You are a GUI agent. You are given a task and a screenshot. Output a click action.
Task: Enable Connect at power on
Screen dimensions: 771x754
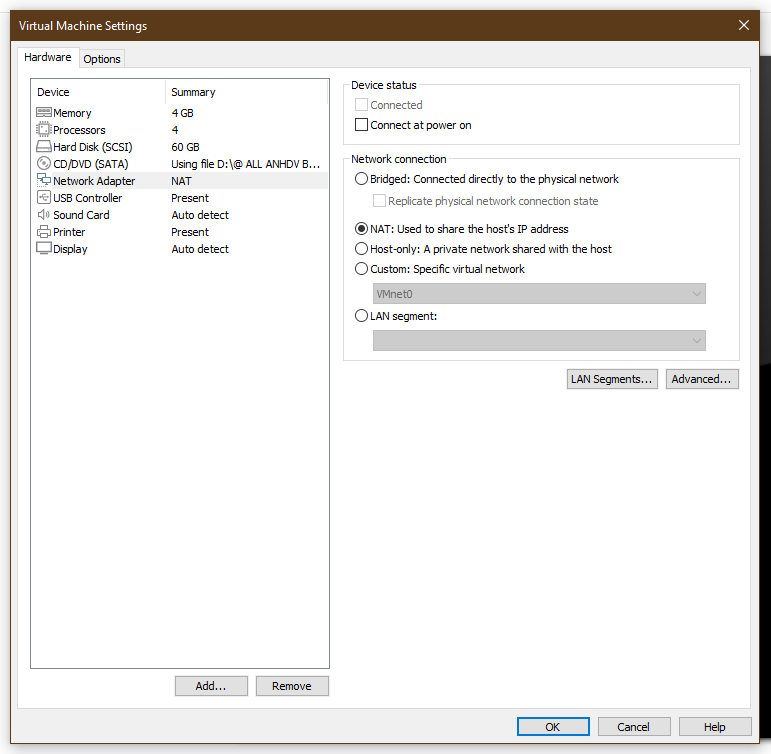point(361,125)
